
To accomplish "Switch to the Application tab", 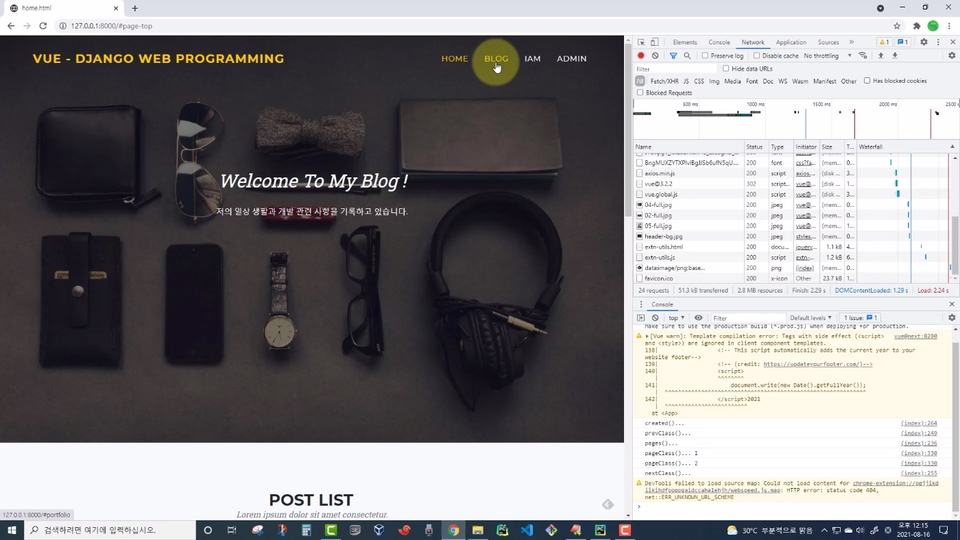I will [790, 42].
